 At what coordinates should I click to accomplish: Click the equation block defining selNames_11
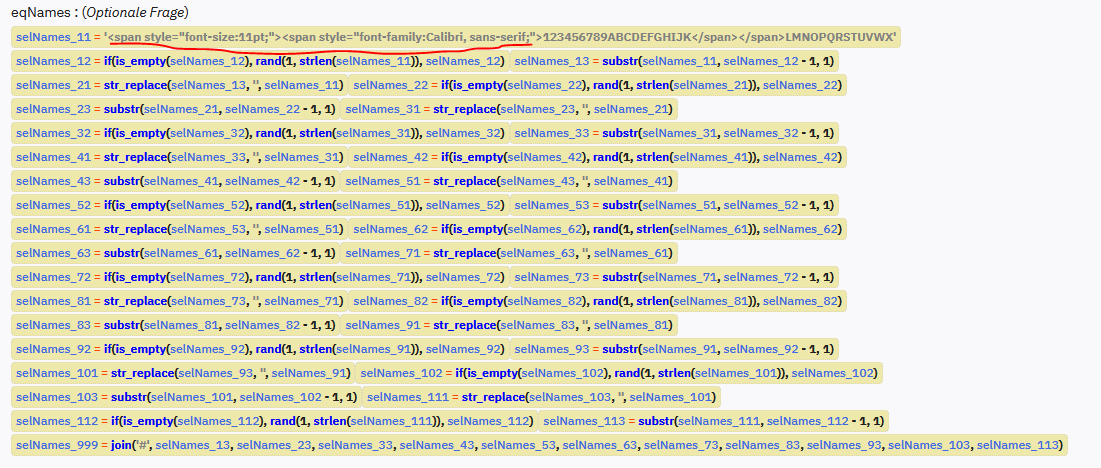tap(457, 37)
